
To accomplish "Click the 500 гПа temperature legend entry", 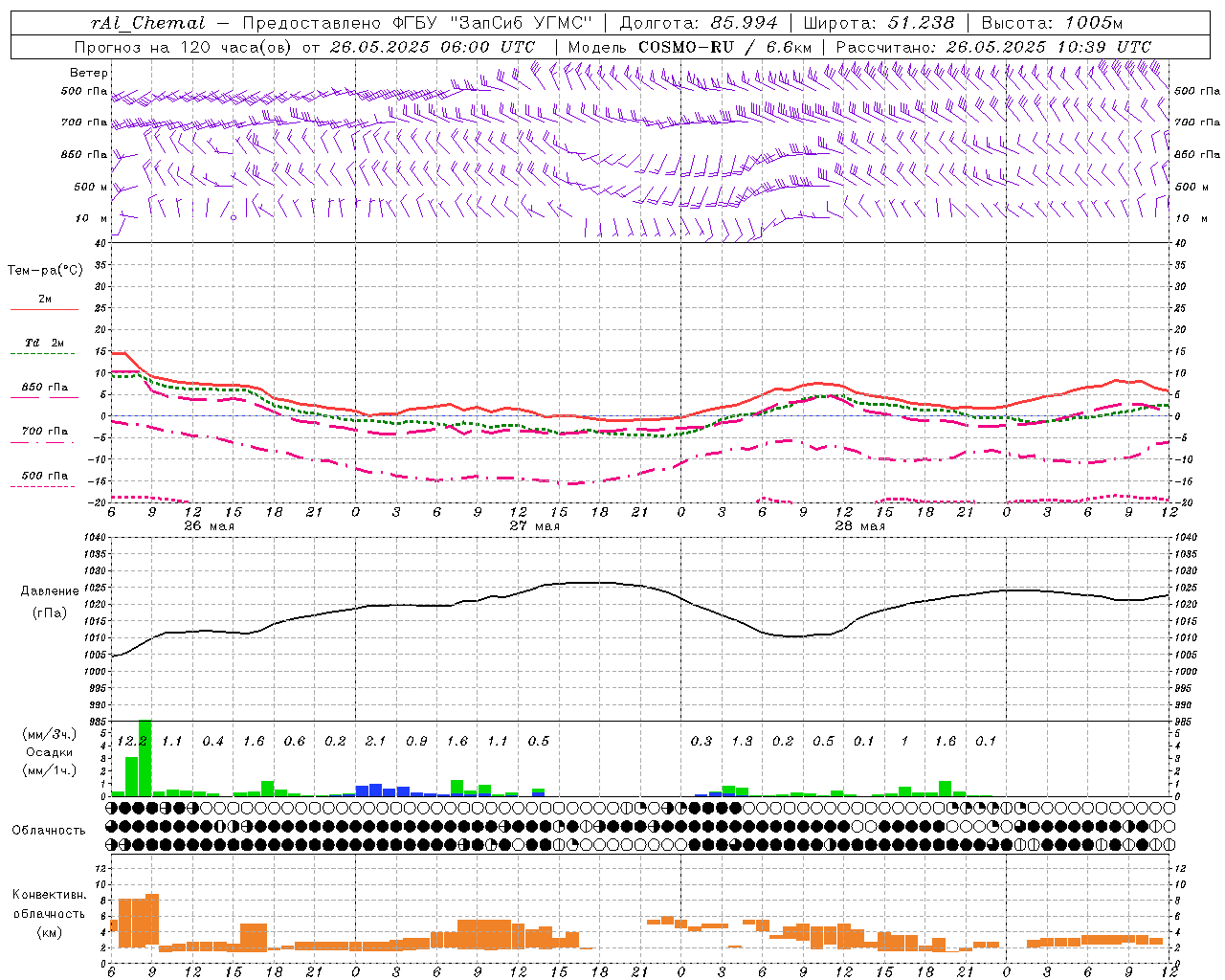I will pos(44,477).
